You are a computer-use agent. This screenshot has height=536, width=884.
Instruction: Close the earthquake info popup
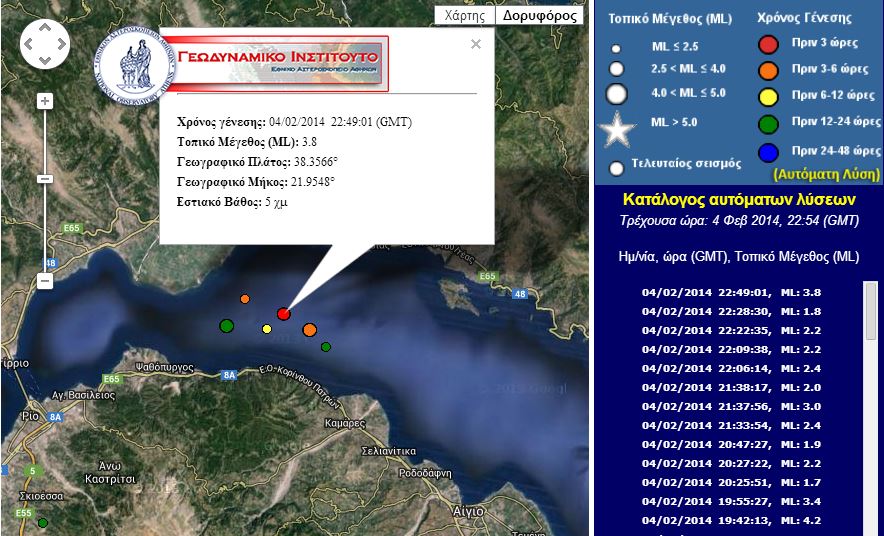click(476, 44)
